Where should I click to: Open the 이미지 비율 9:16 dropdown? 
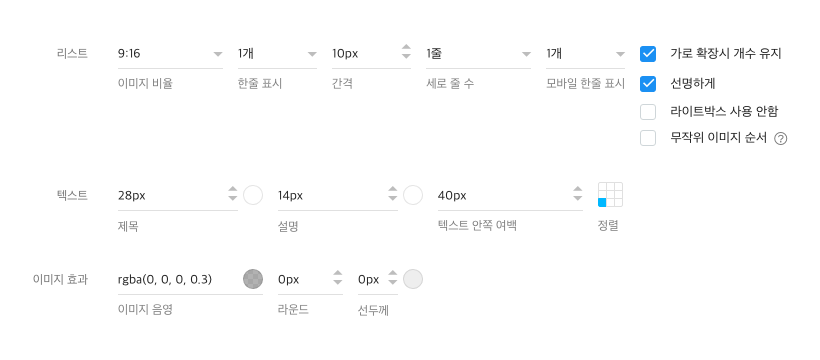coord(170,54)
